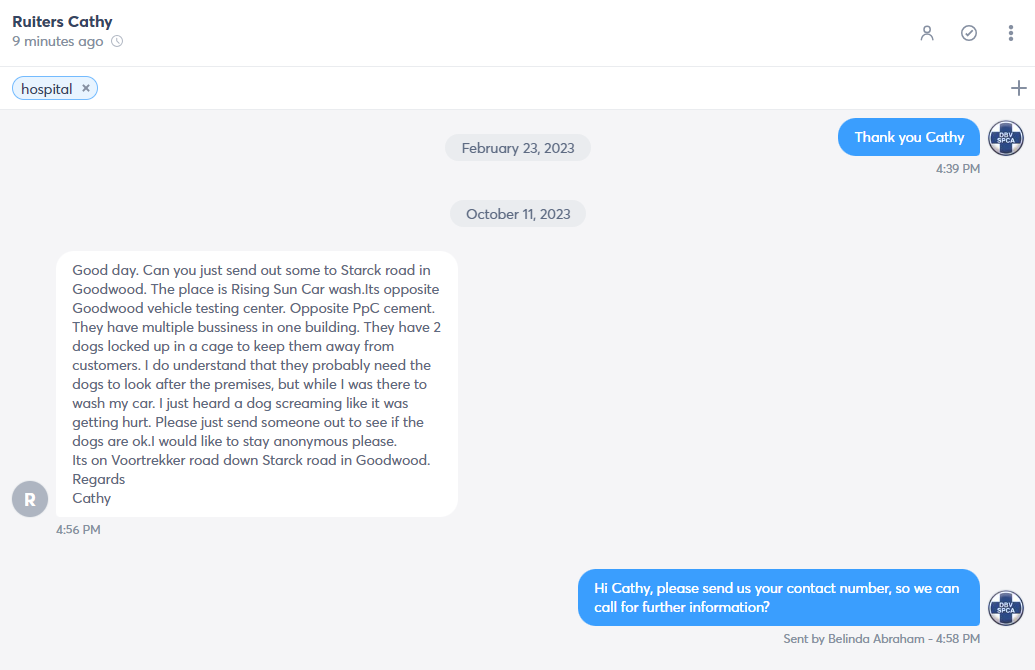
Task: Remove the hospital tag
Action: click(86, 88)
